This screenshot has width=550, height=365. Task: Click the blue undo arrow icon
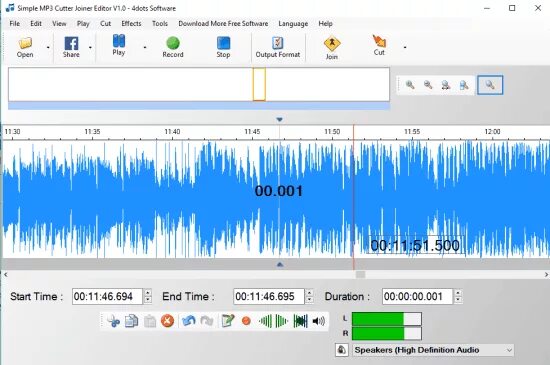click(x=189, y=321)
